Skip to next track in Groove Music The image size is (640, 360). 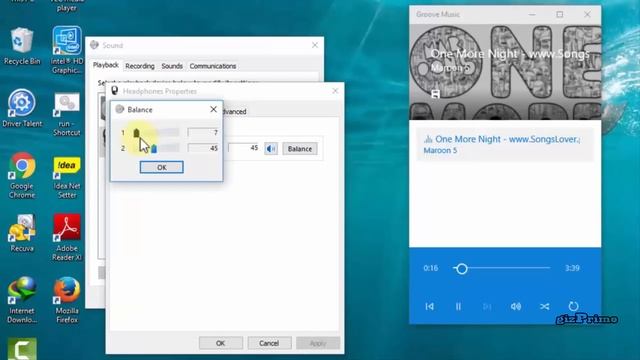tap(487, 306)
